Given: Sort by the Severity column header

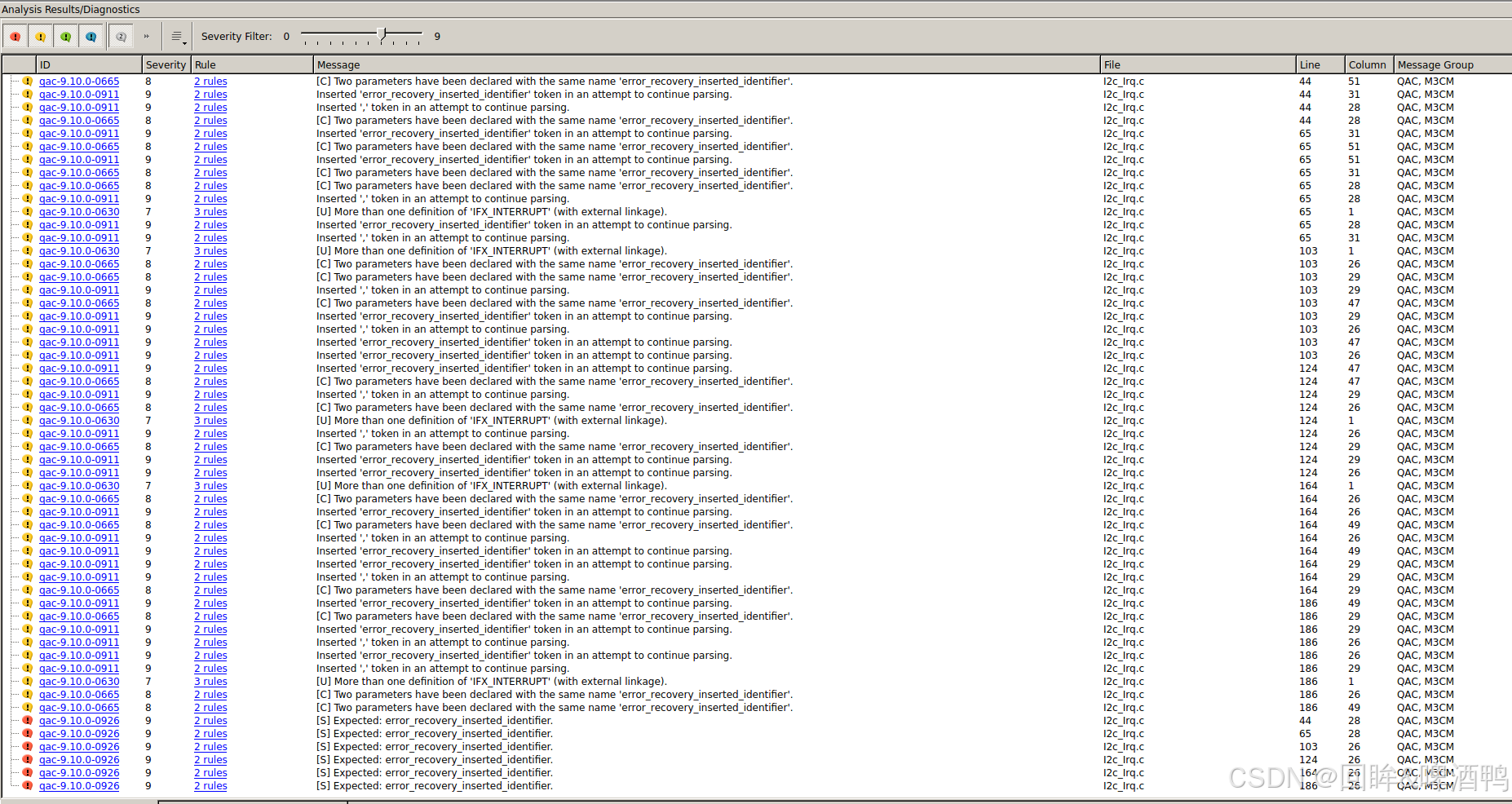Looking at the screenshot, I should click(166, 64).
